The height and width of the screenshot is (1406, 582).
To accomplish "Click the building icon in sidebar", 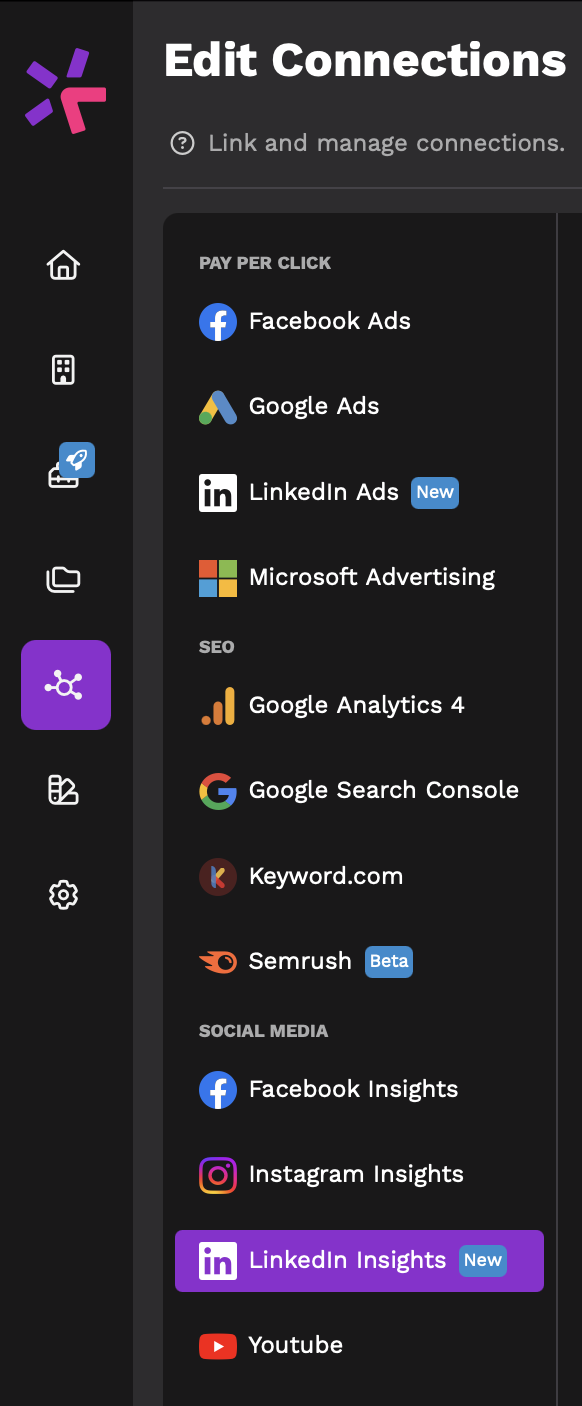I will tap(64, 370).
